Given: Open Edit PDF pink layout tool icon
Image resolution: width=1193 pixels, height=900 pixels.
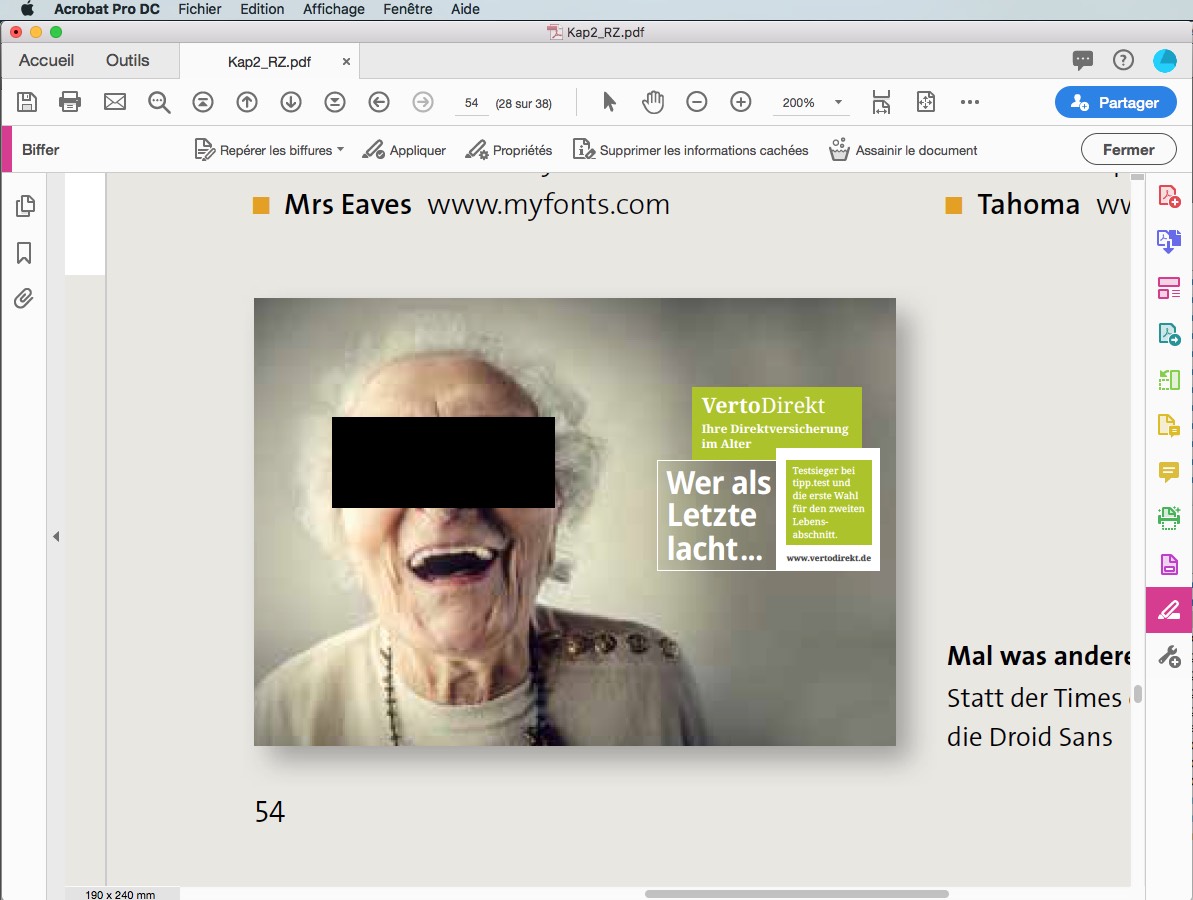Looking at the screenshot, I should [x=1169, y=288].
